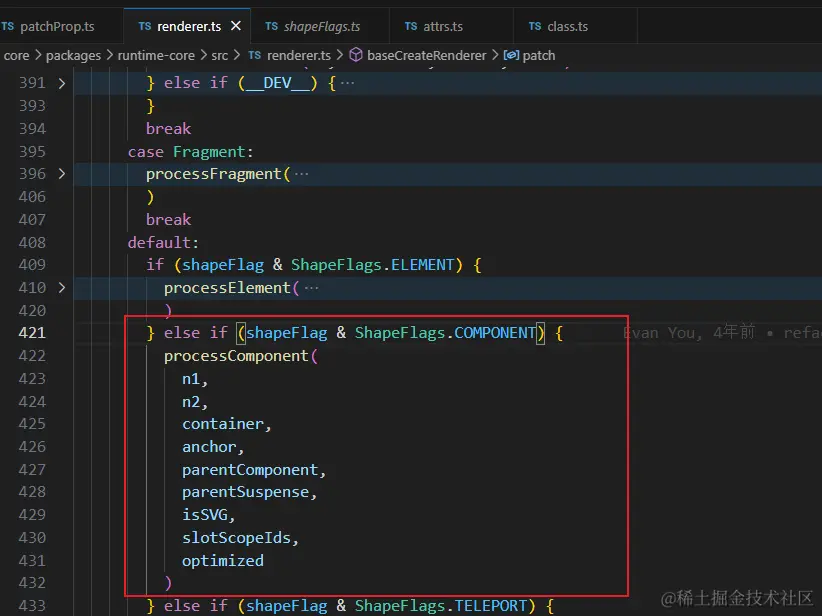This screenshot has width=822, height=616.
Task: Click the variable icon before patch breadcrumb
Action: click(511, 55)
